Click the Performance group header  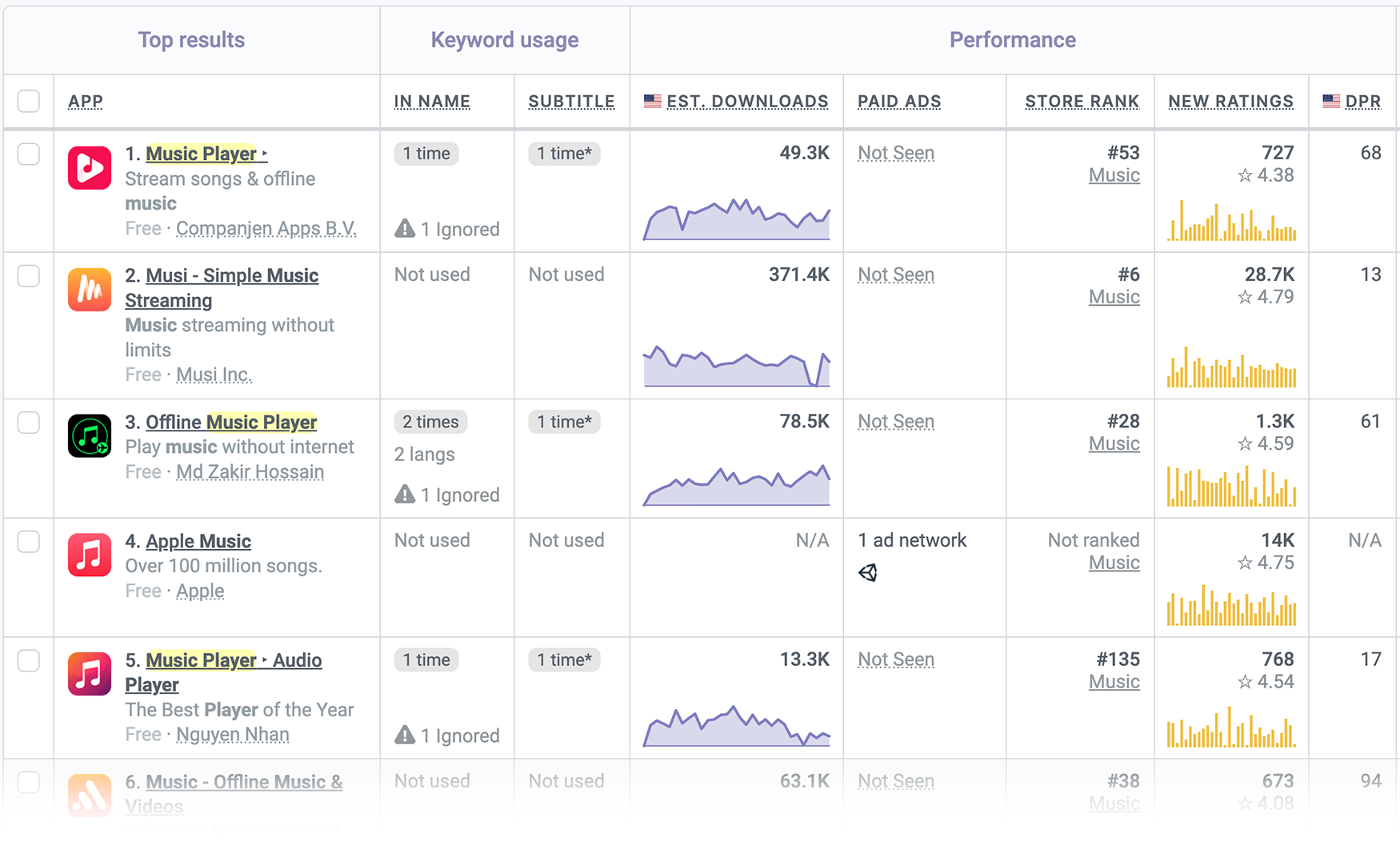click(x=1013, y=40)
